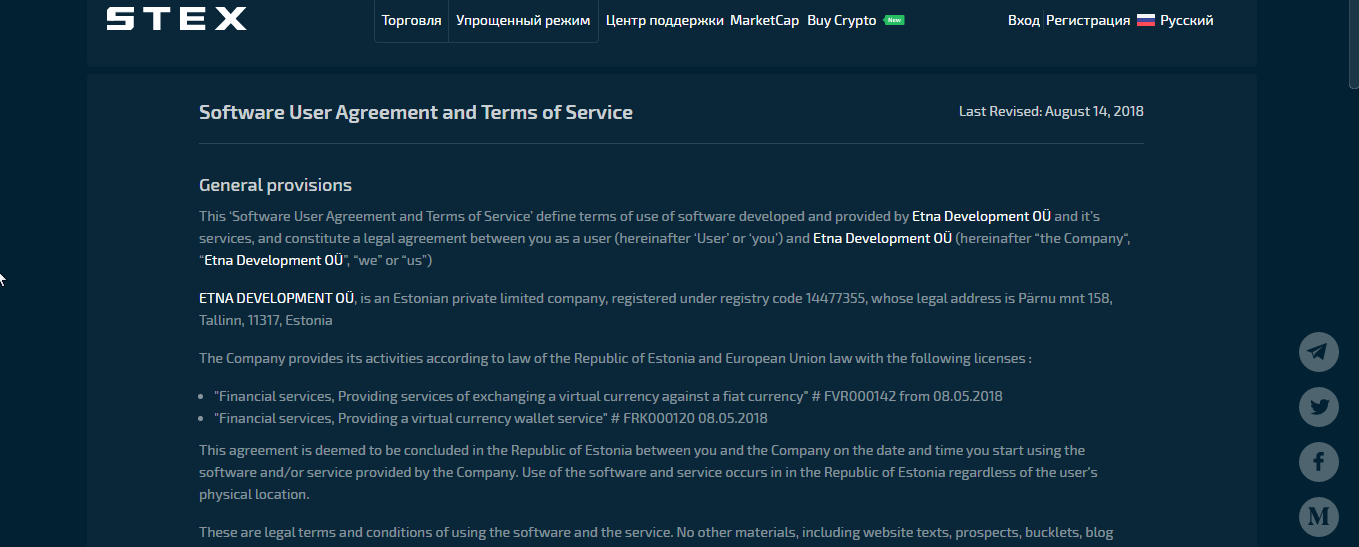The image size is (1359, 547).
Task: Open the Русский language selector
Action: click(1187, 20)
